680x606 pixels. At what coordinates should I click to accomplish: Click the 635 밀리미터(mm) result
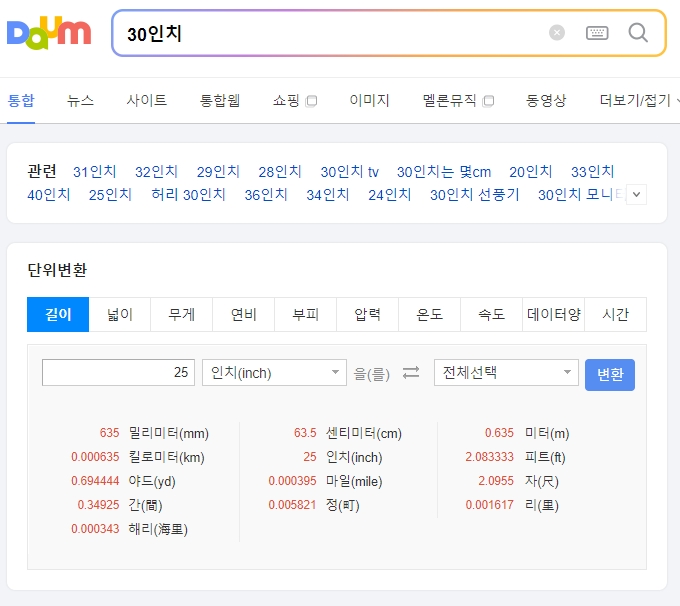tap(154, 433)
